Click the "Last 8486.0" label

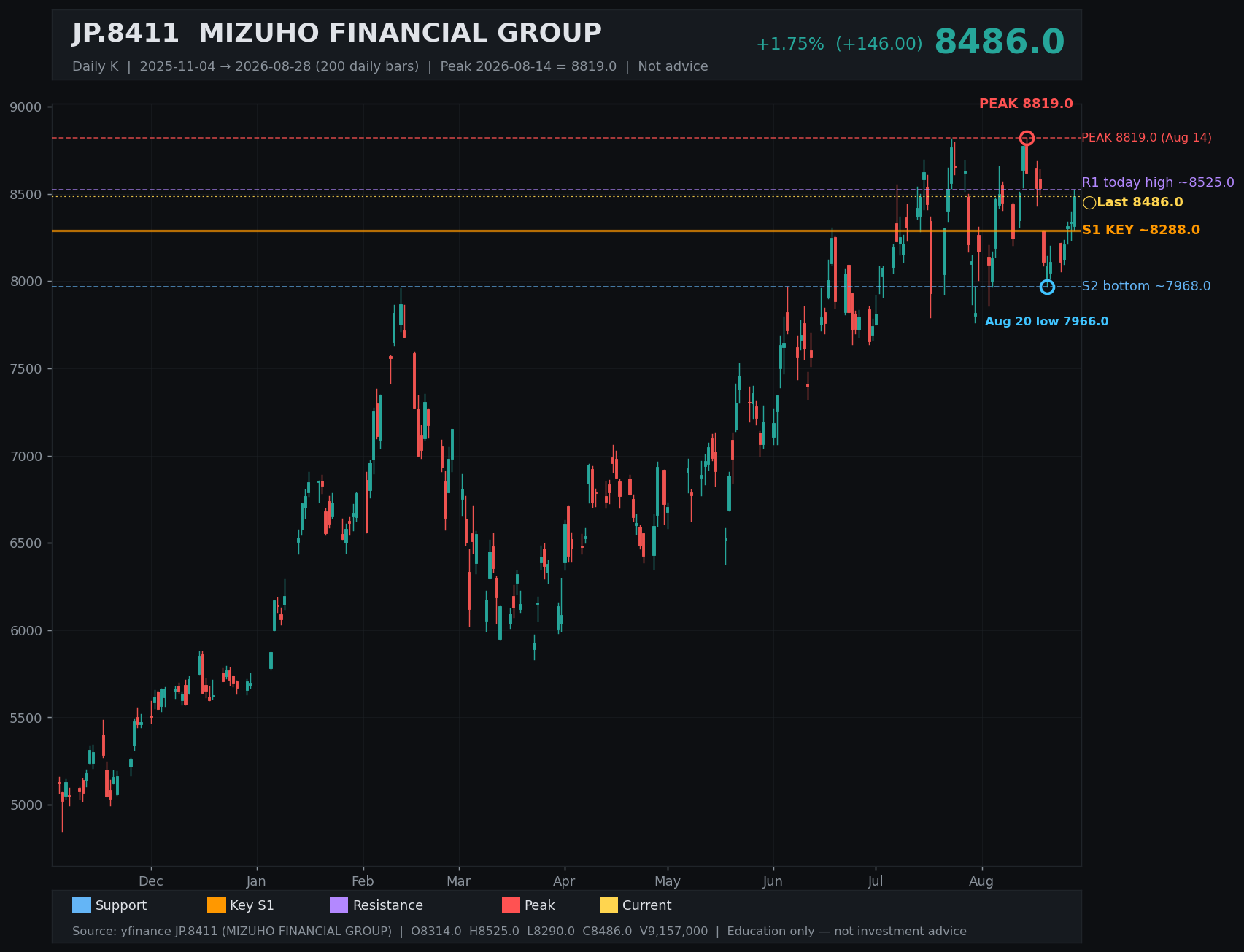point(1140,203)
